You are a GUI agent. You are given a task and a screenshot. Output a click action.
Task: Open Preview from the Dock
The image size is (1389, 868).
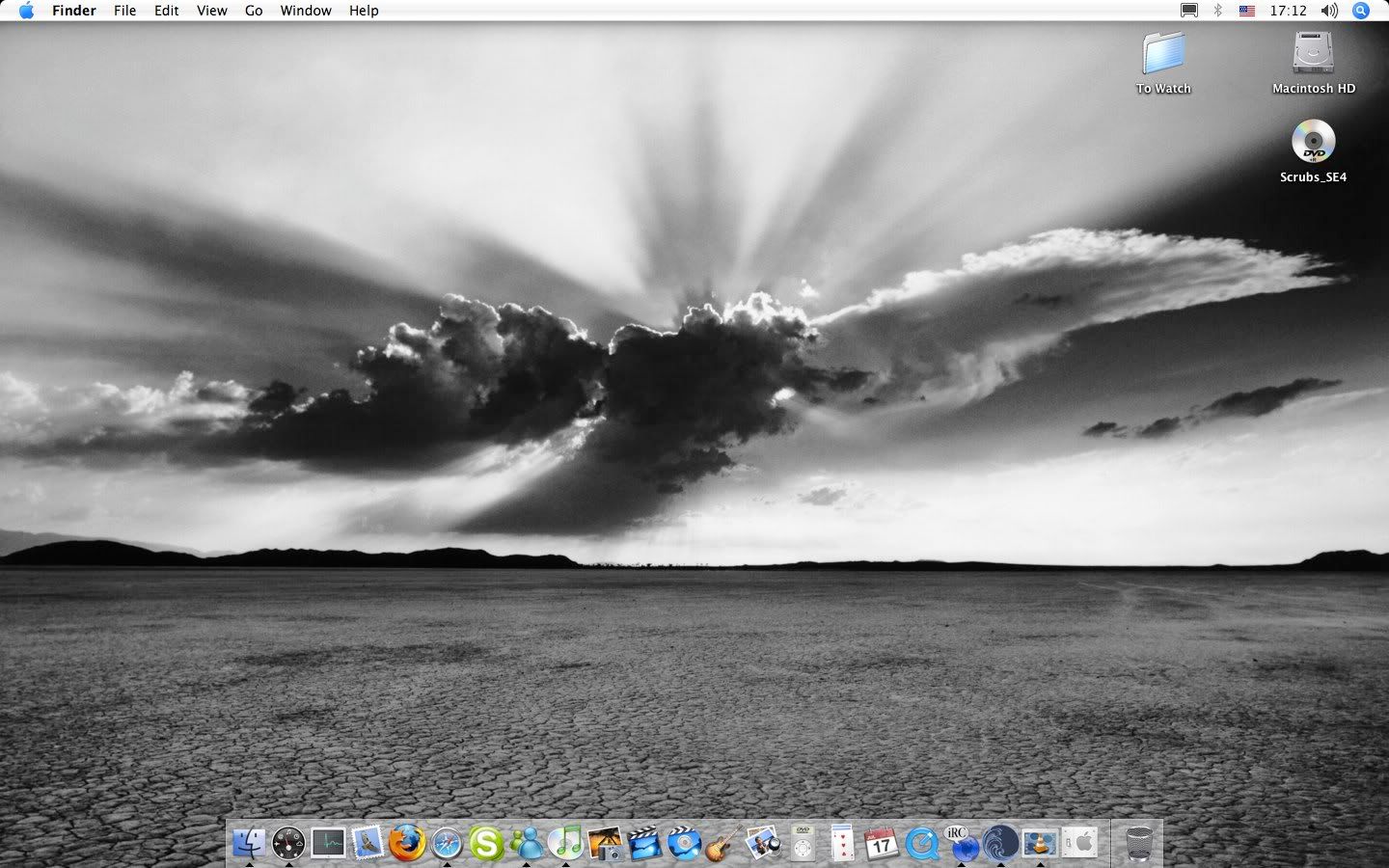[x=763, y=844]
